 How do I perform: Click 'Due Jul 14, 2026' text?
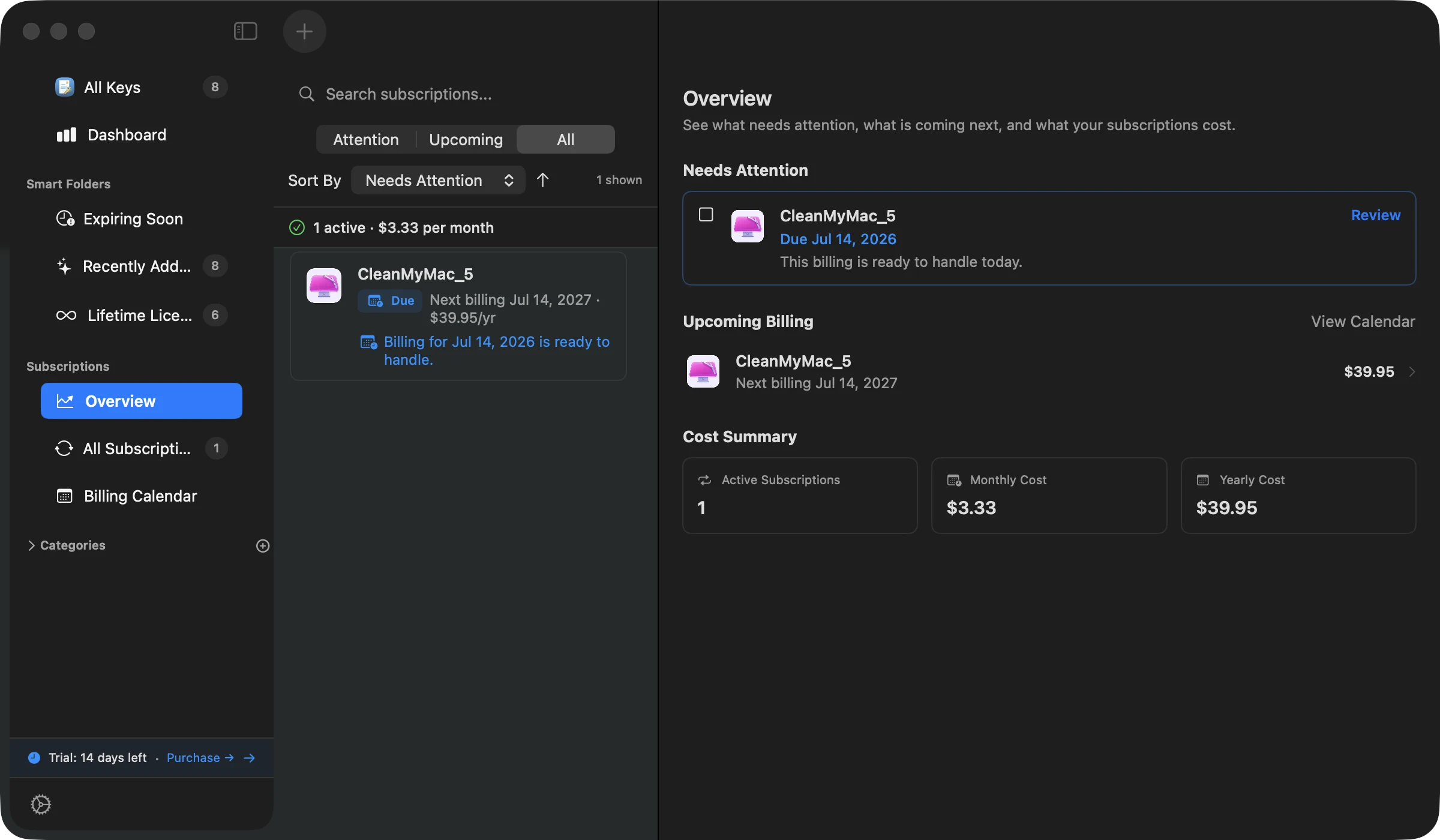[x=838, y=239]
